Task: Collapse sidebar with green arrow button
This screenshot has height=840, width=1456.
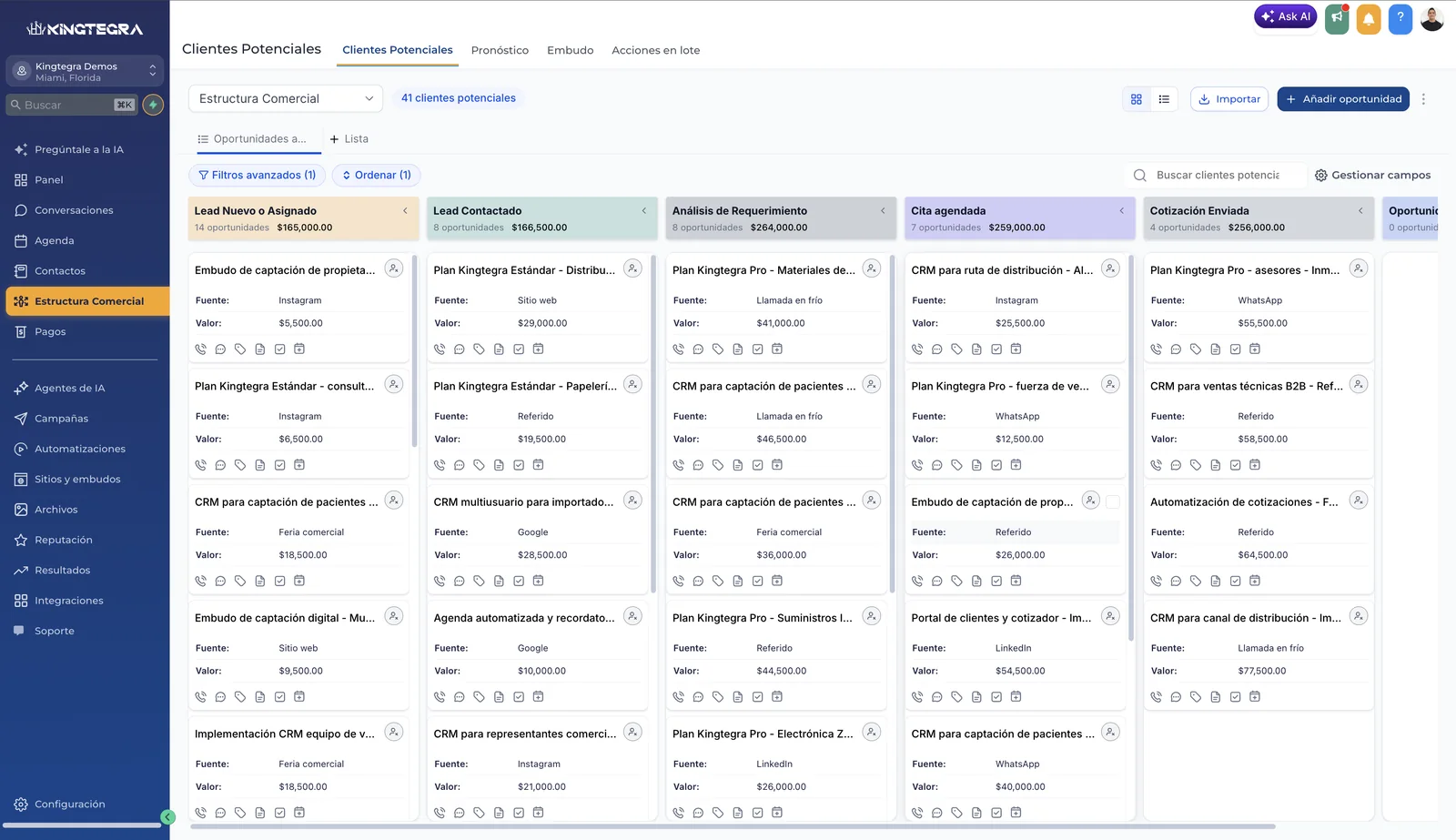Action: (x=167, y=817)
